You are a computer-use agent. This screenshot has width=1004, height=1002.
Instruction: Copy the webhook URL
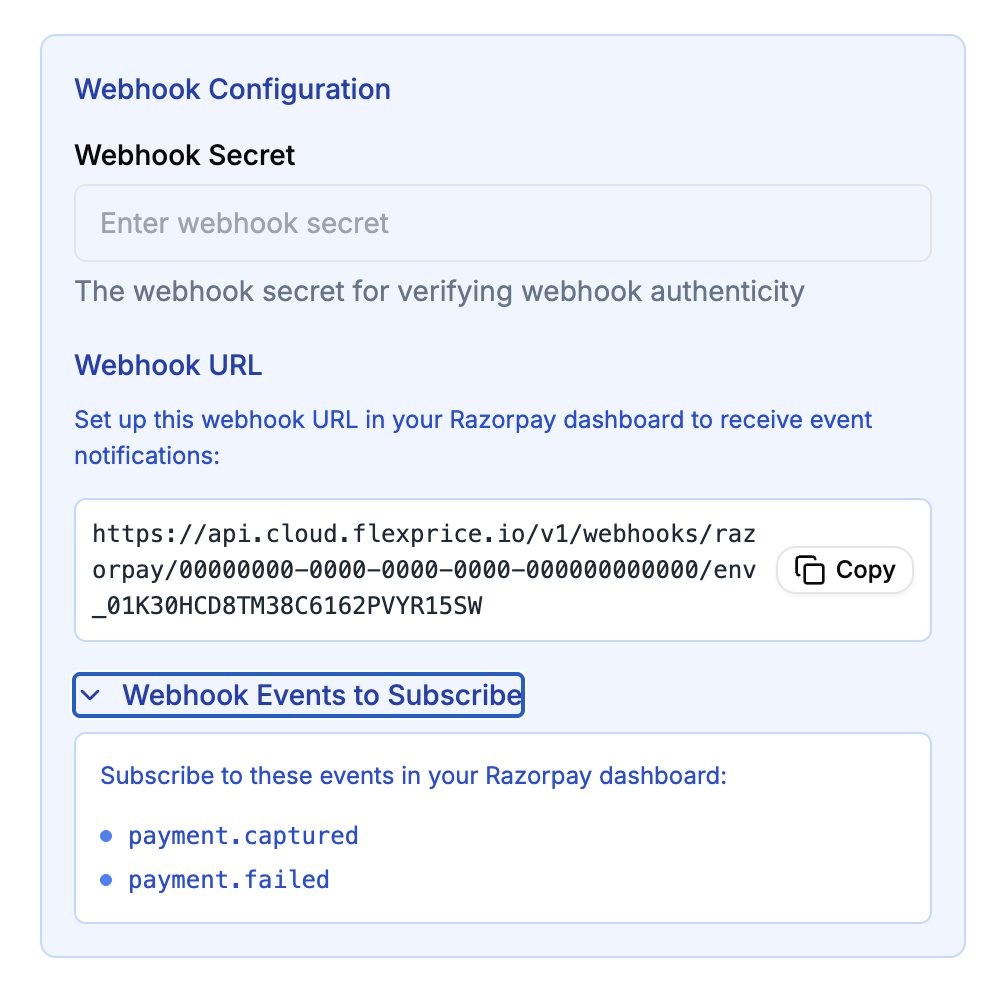click(844, 569)
